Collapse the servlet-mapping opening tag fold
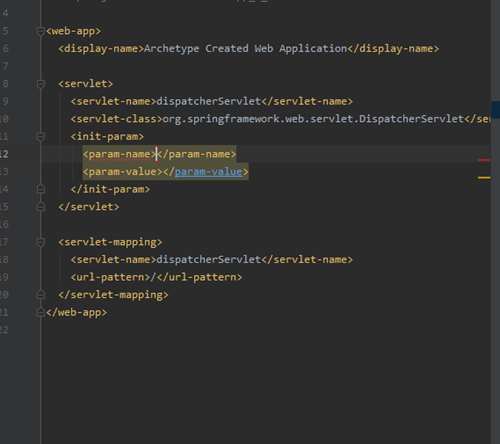500x444 pixels. pyautogui.click(x=40, y=242)
